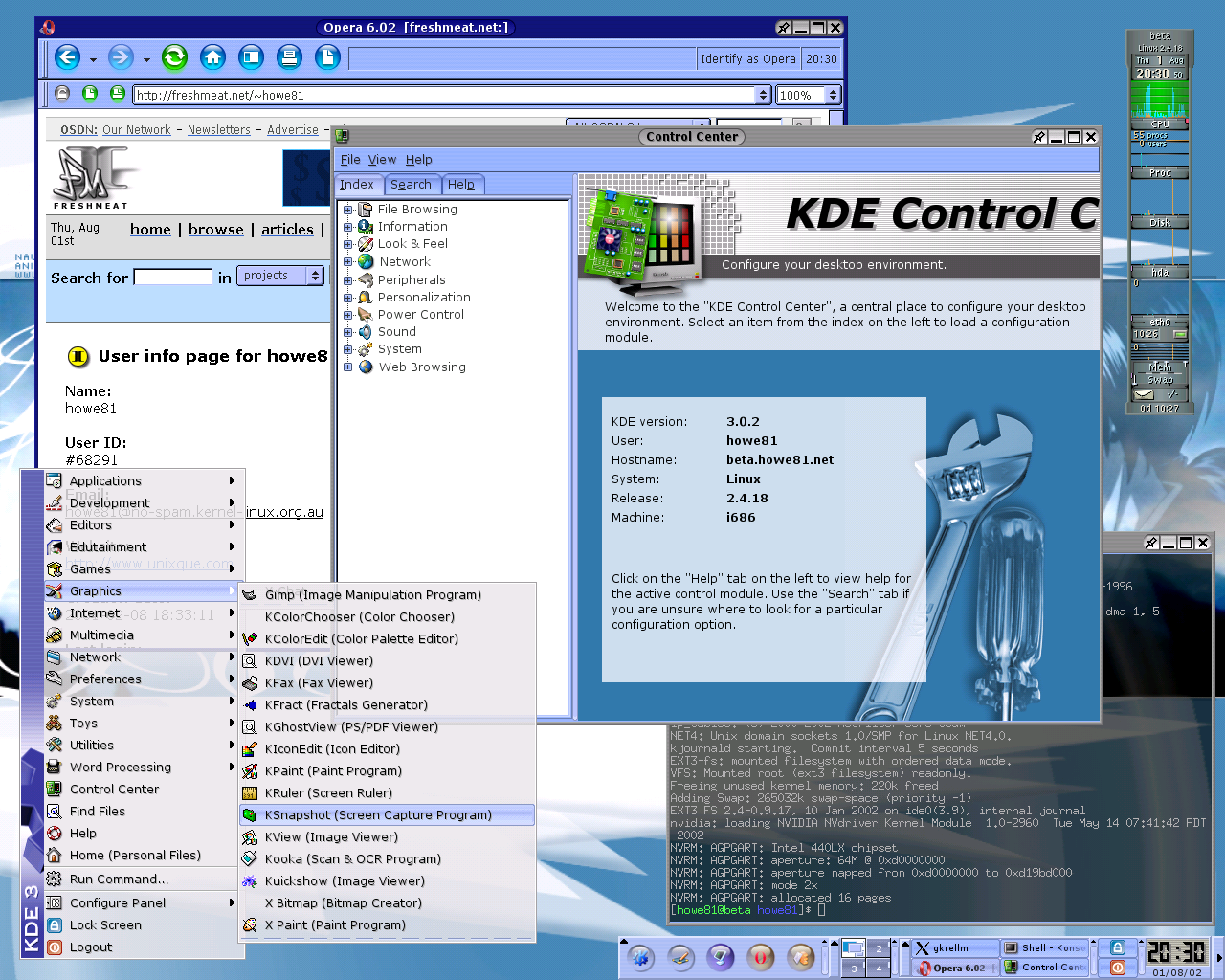Click the gkrellm CPU monitor label
This screenshot has height=980, width=1225.
pos(1160,123)
